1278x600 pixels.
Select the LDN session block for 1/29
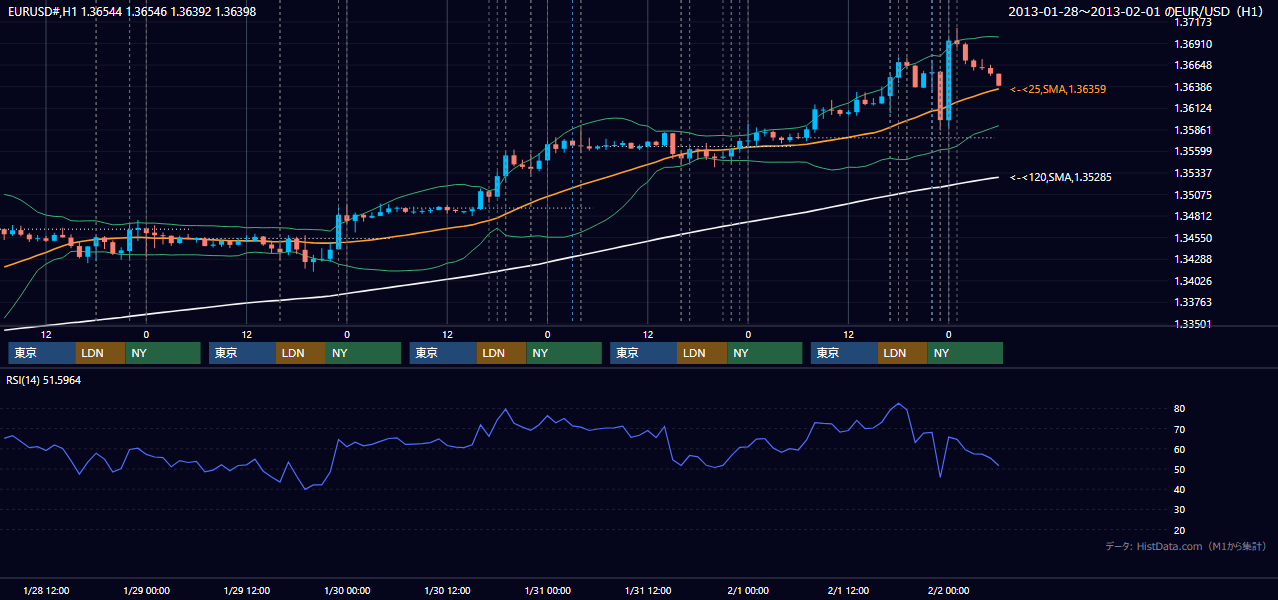click(301, 353)
